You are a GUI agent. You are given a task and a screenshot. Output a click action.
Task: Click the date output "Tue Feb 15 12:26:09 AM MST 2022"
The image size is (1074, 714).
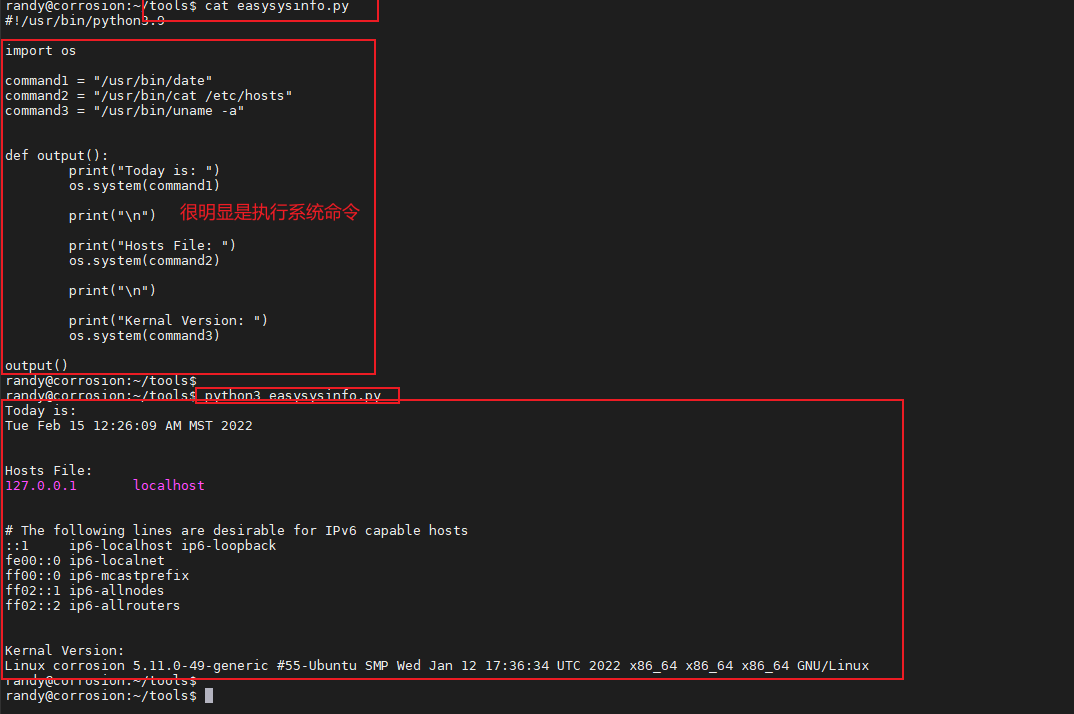[x=129, y=426]
